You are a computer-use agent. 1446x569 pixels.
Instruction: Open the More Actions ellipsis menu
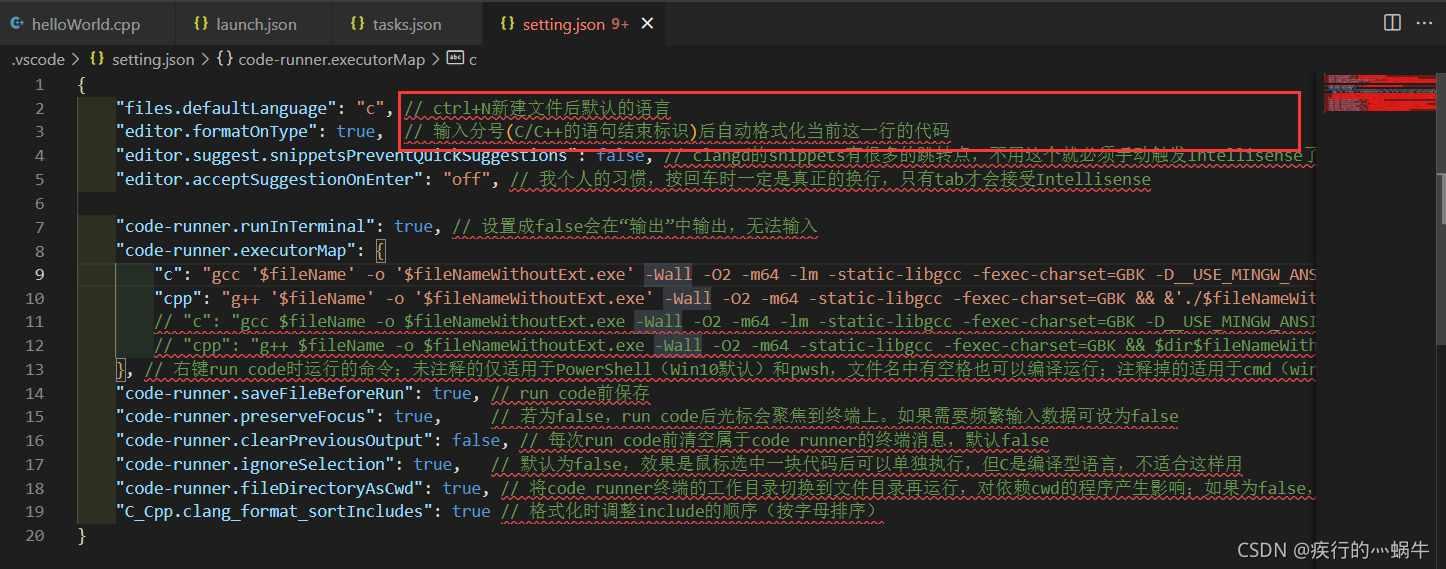tap(1426, 23)
